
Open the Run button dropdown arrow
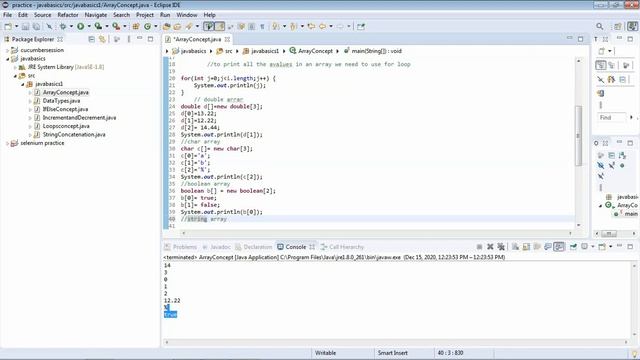click(x=89, y=27)
